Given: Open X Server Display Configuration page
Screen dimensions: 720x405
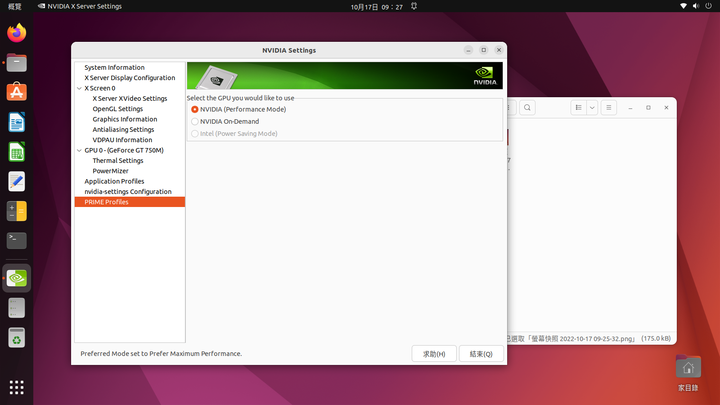Looking at the screenshot, I should pyautogui.click(x=129, y=78).
